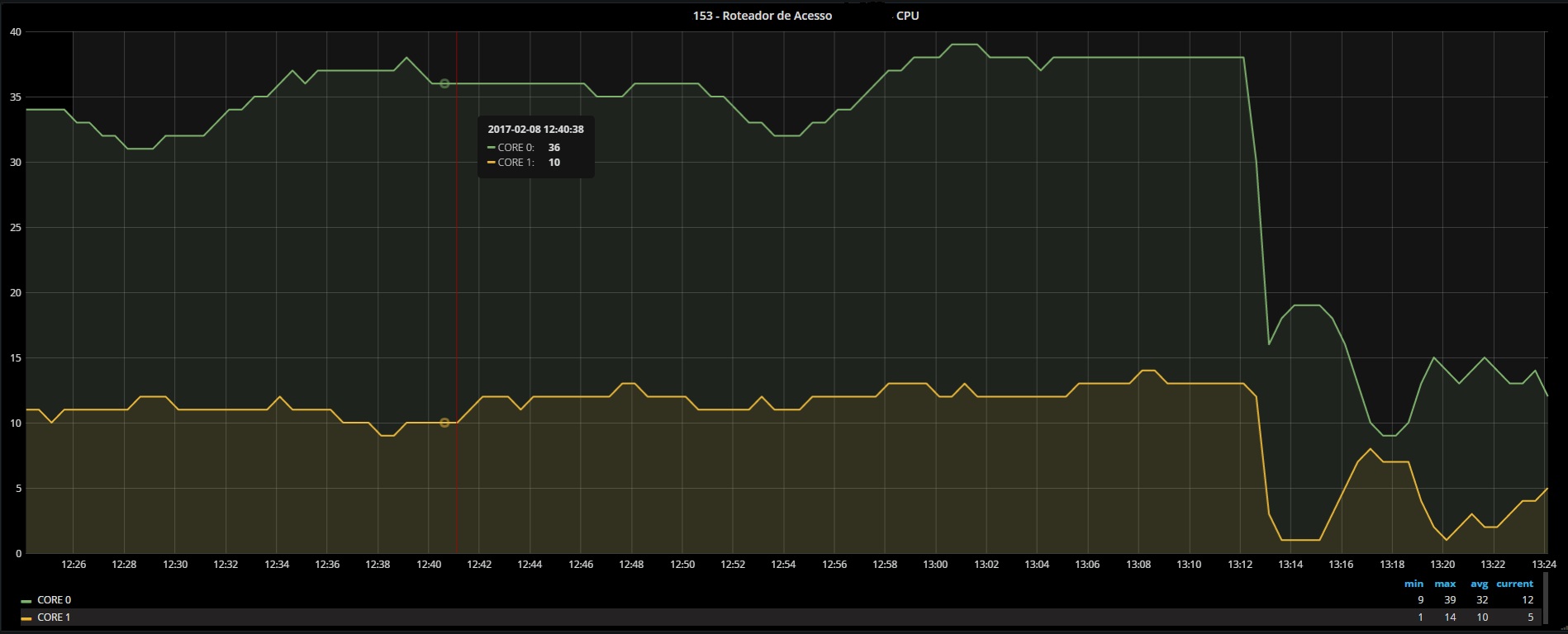
Task: Click the highlighted yellow CORE 1 data point marker
Action: coord(444,423)
